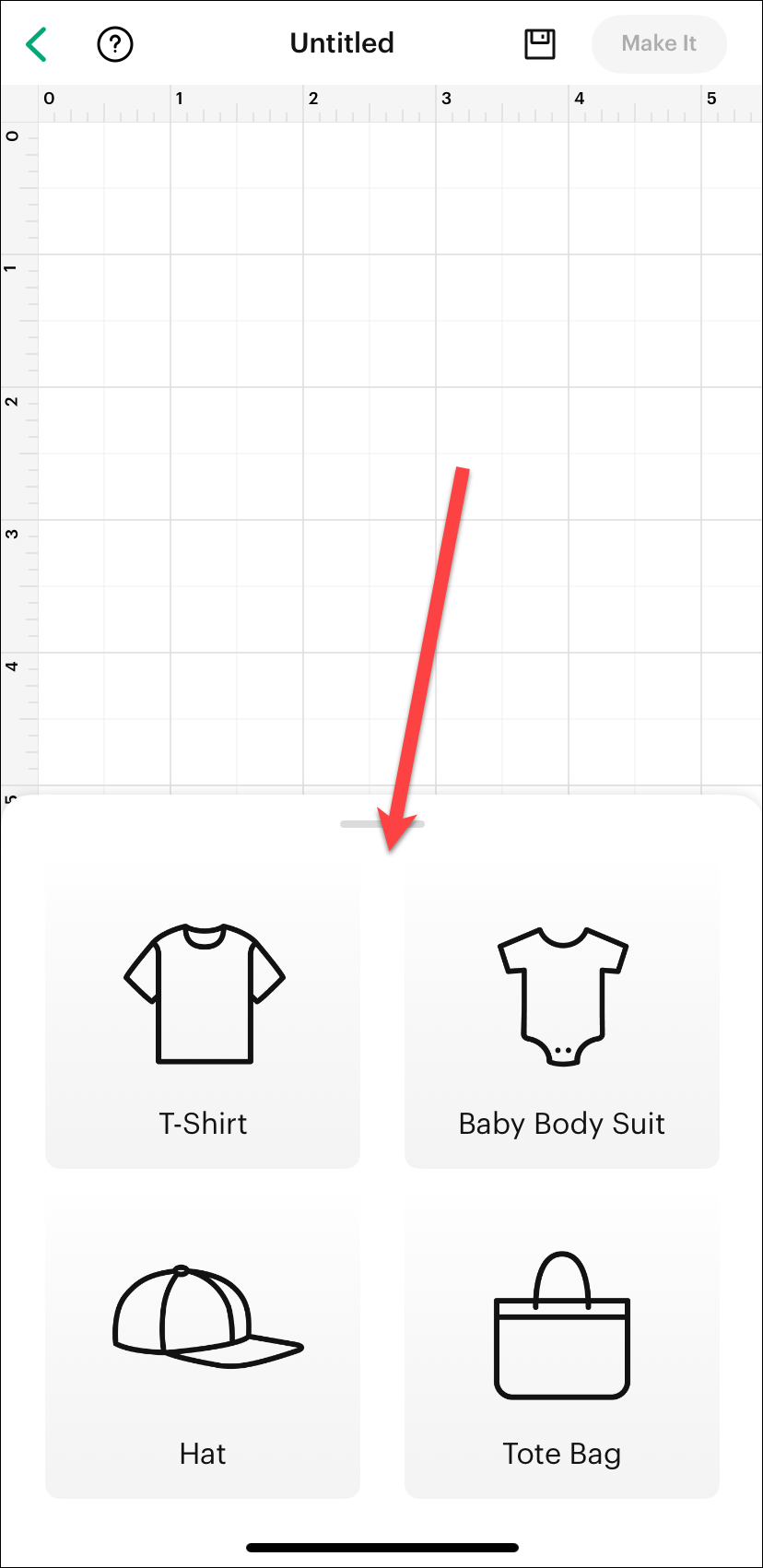Viewport: 763px width, 1568px height.
Task: Tap the Baby Body Suit label
Action: point(562,1124)
